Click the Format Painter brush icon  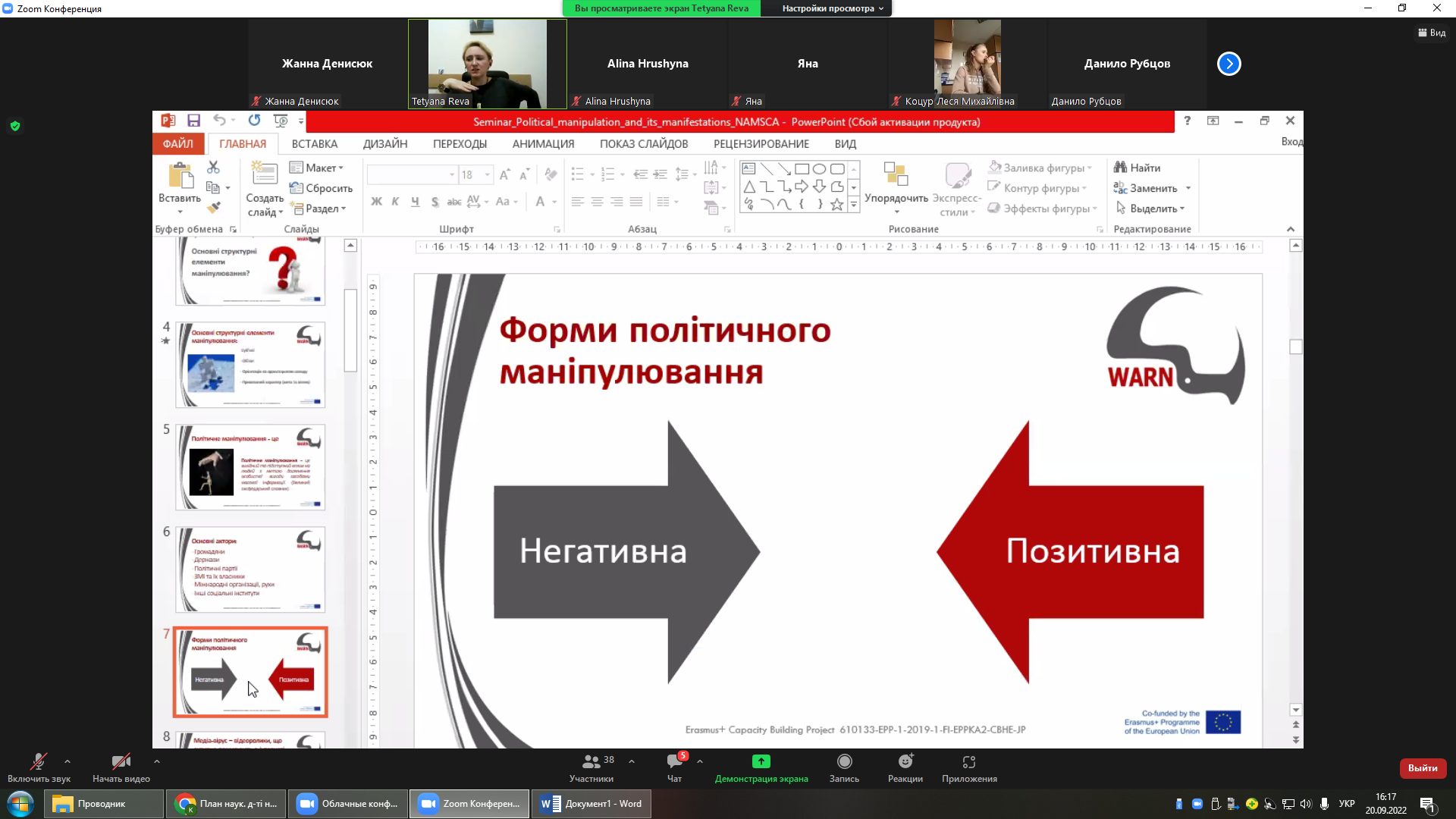[x=214, y=207]
